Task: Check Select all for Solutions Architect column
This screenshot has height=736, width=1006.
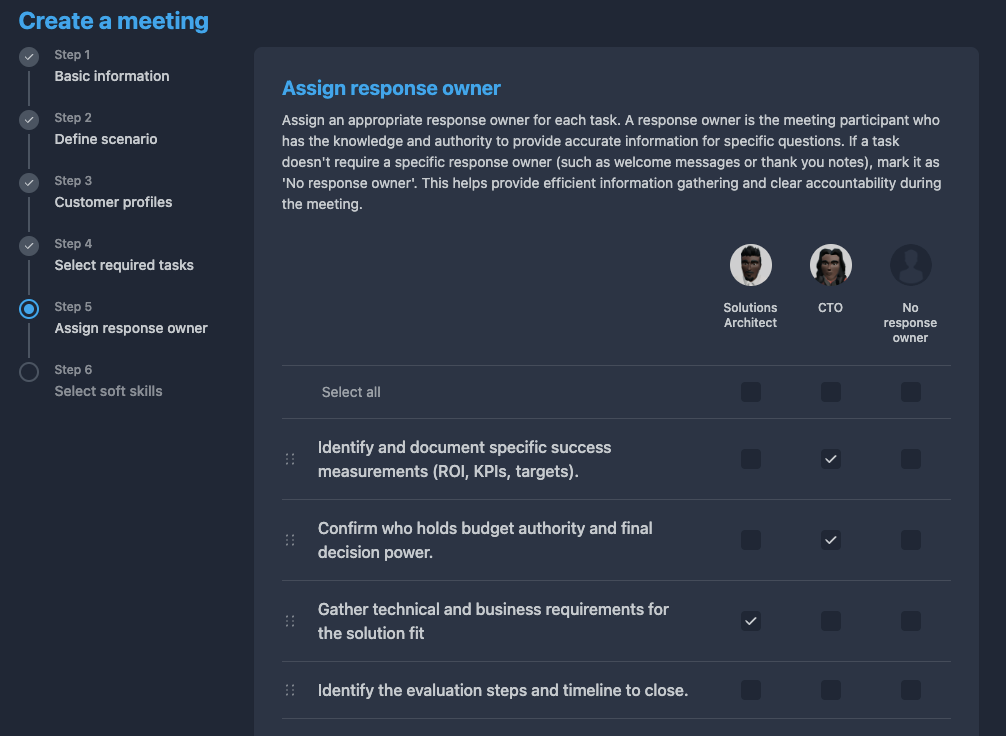Action: [751, 392]
